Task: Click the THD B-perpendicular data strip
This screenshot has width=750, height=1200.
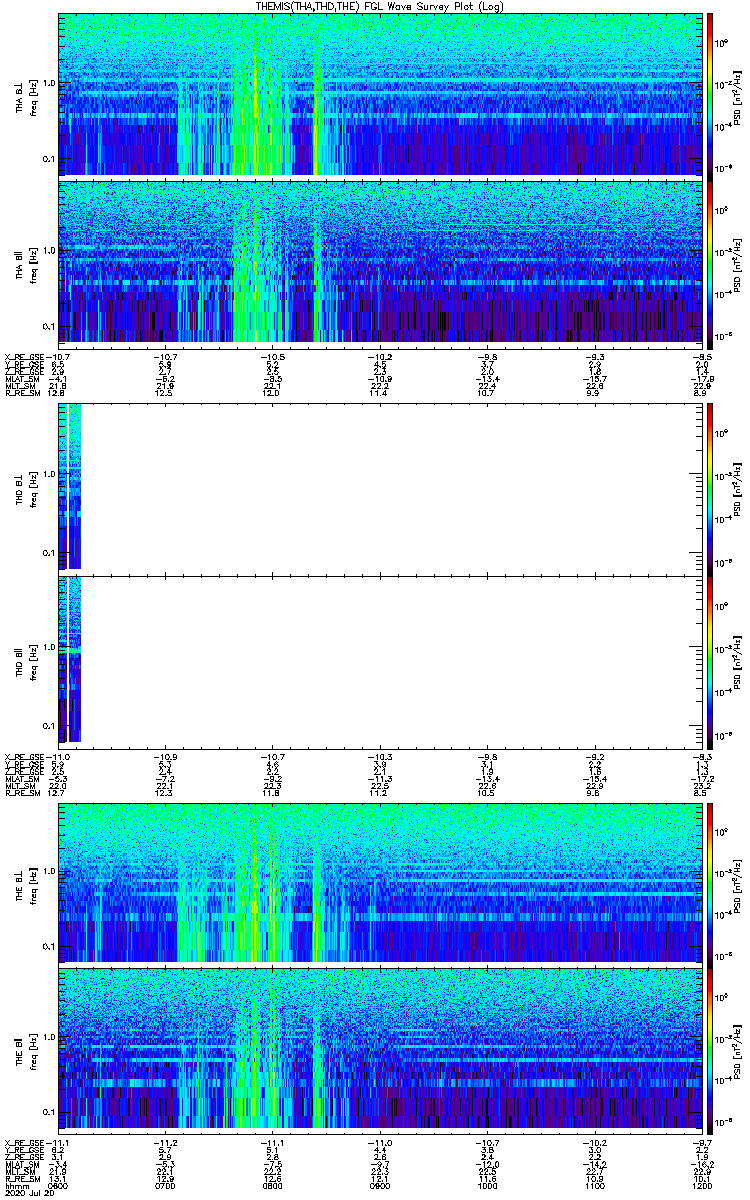Action: point(69,486)
